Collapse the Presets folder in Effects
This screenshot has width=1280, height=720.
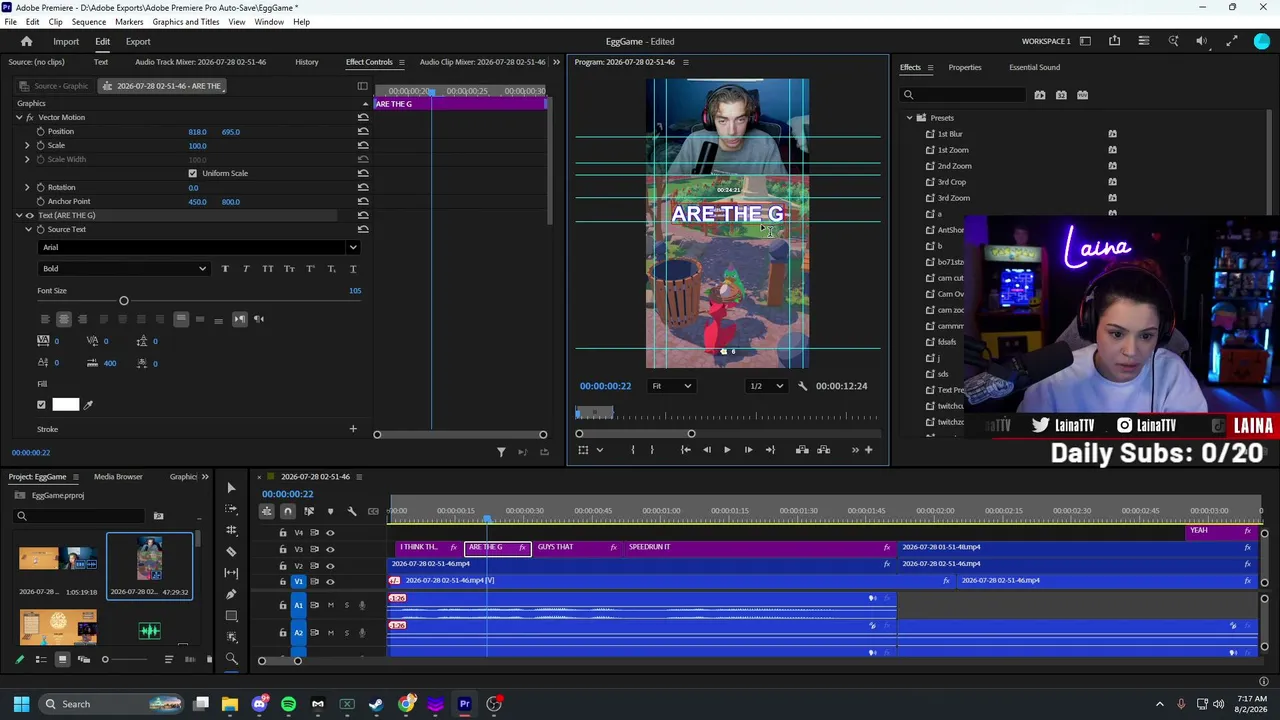click(910, 118)
